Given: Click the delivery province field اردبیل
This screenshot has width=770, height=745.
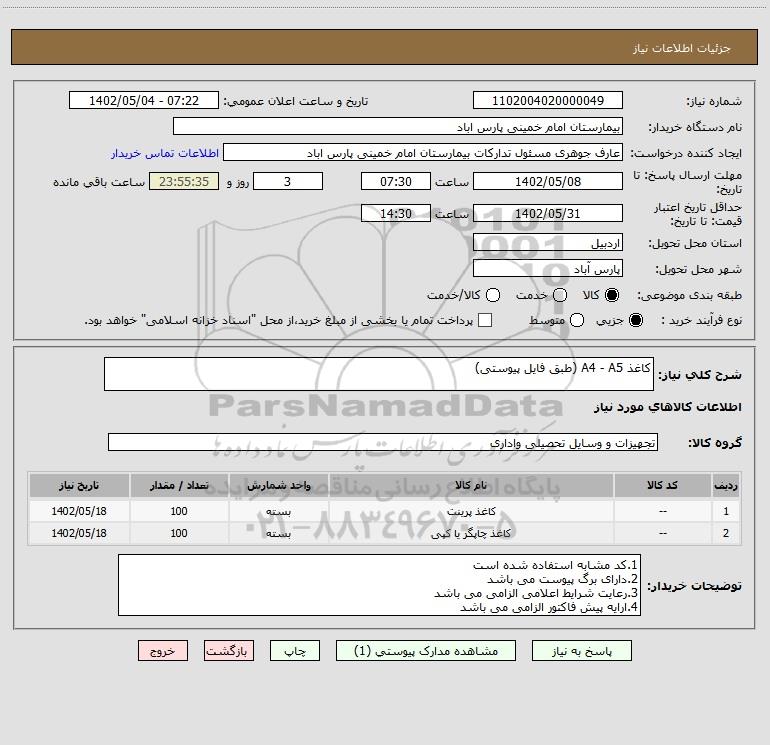Looking at the screenshot, I should 548,242.
